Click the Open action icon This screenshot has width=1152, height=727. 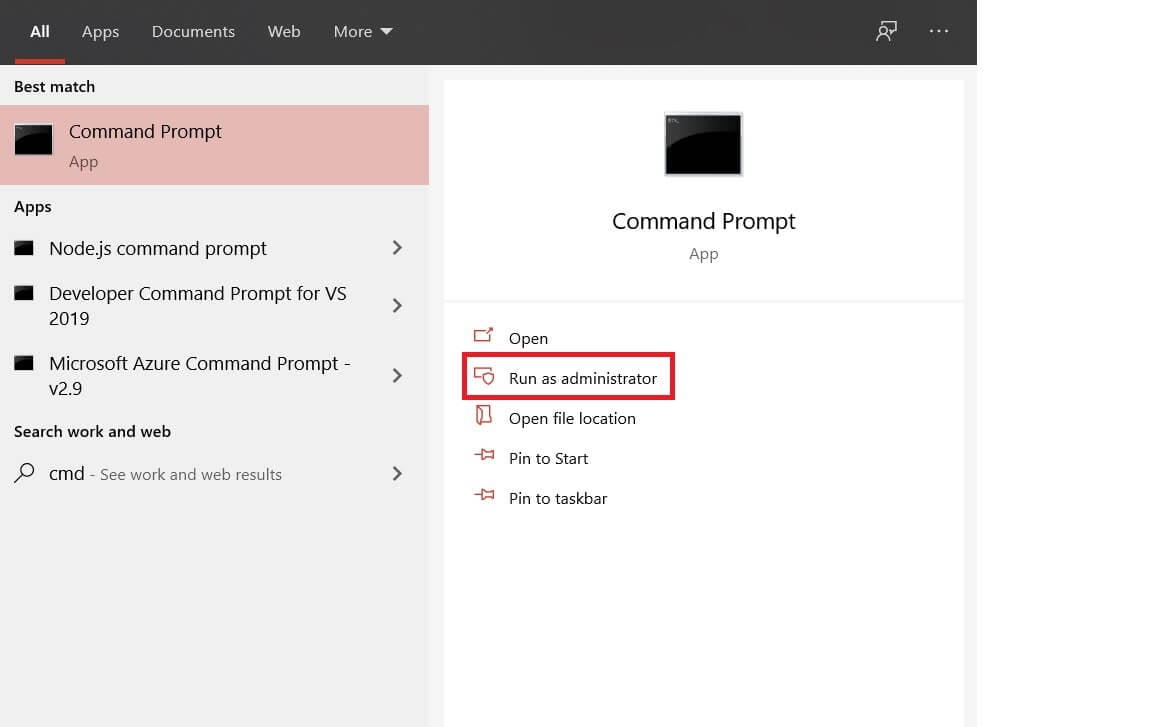pyautogui.click(x=483, y=336)
